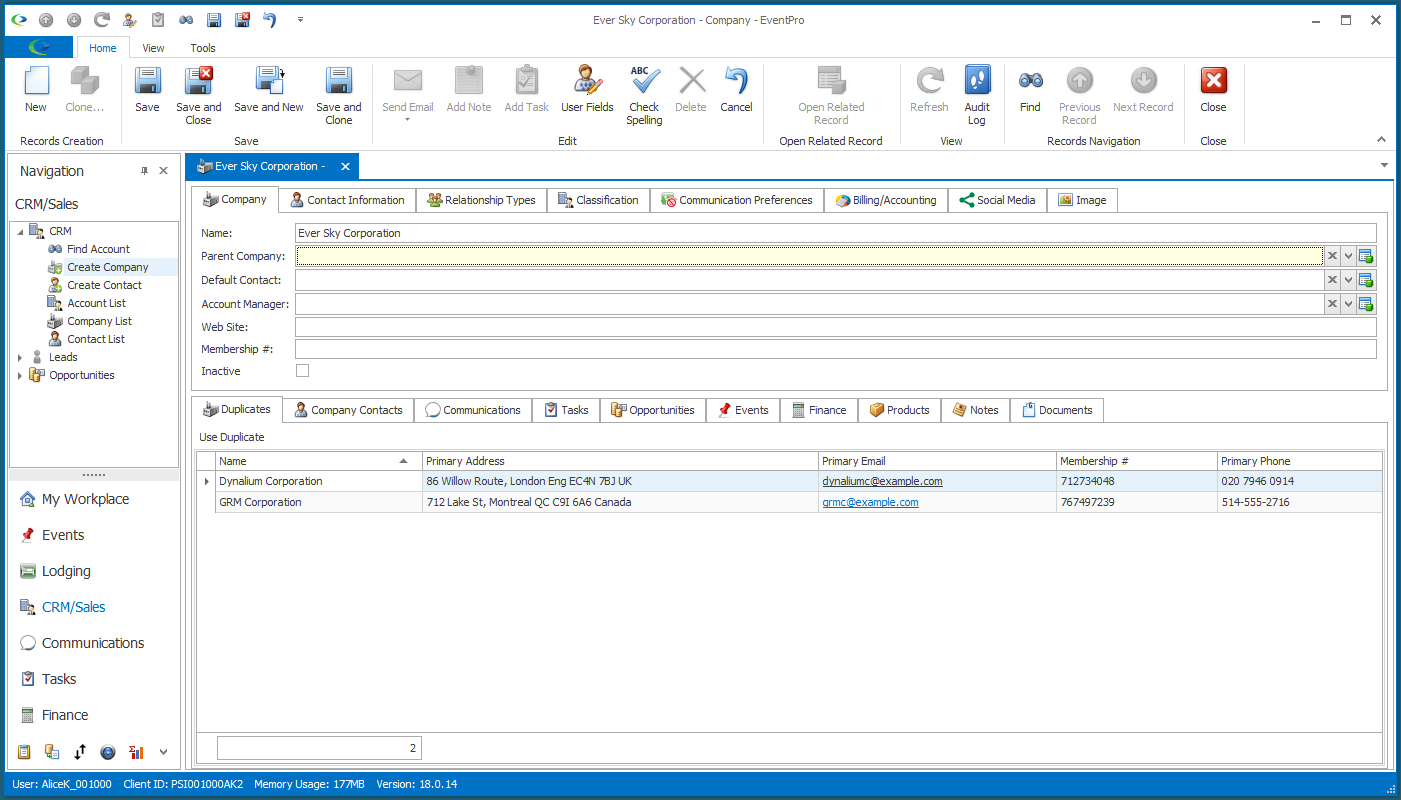Click the Save ribbon button
The height and width of the screenshot is (800, 1401).
click(x=147, y=90)
